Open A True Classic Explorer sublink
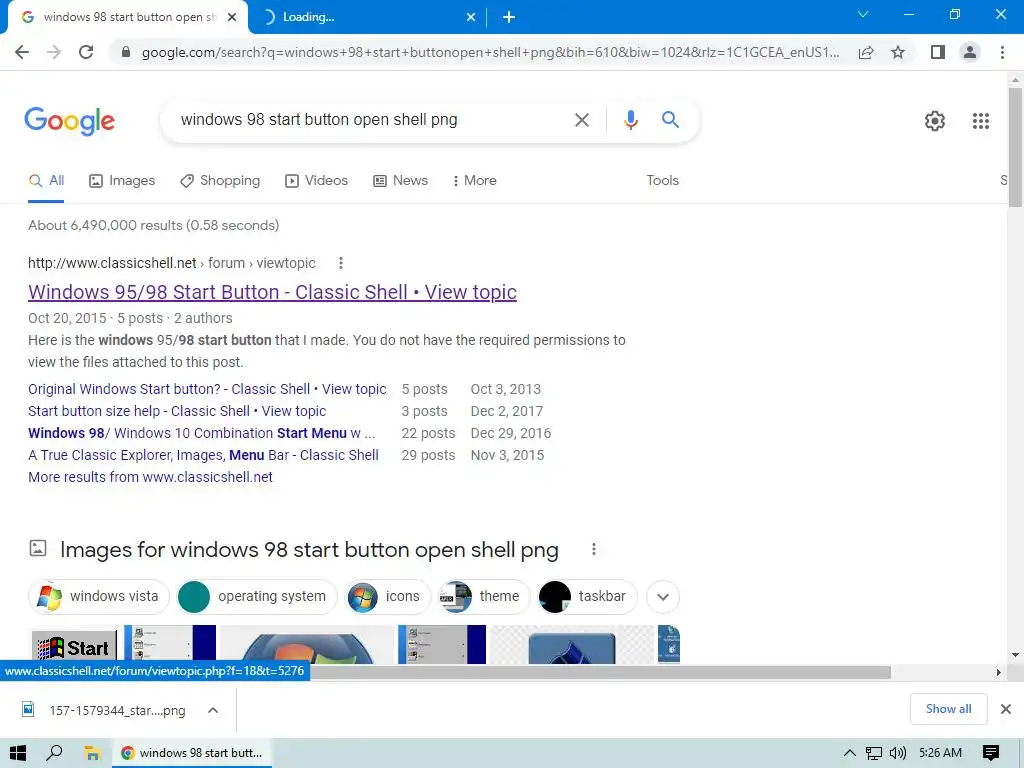 (x=203, y=455)
